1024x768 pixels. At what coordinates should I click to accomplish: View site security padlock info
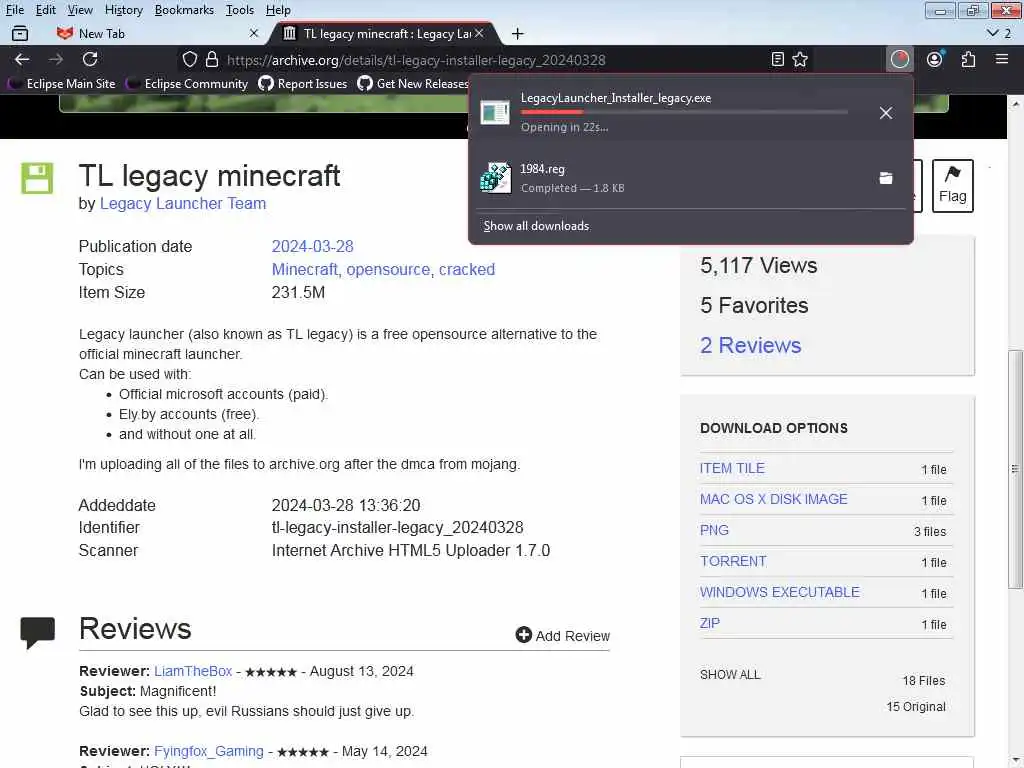[212, 59]
